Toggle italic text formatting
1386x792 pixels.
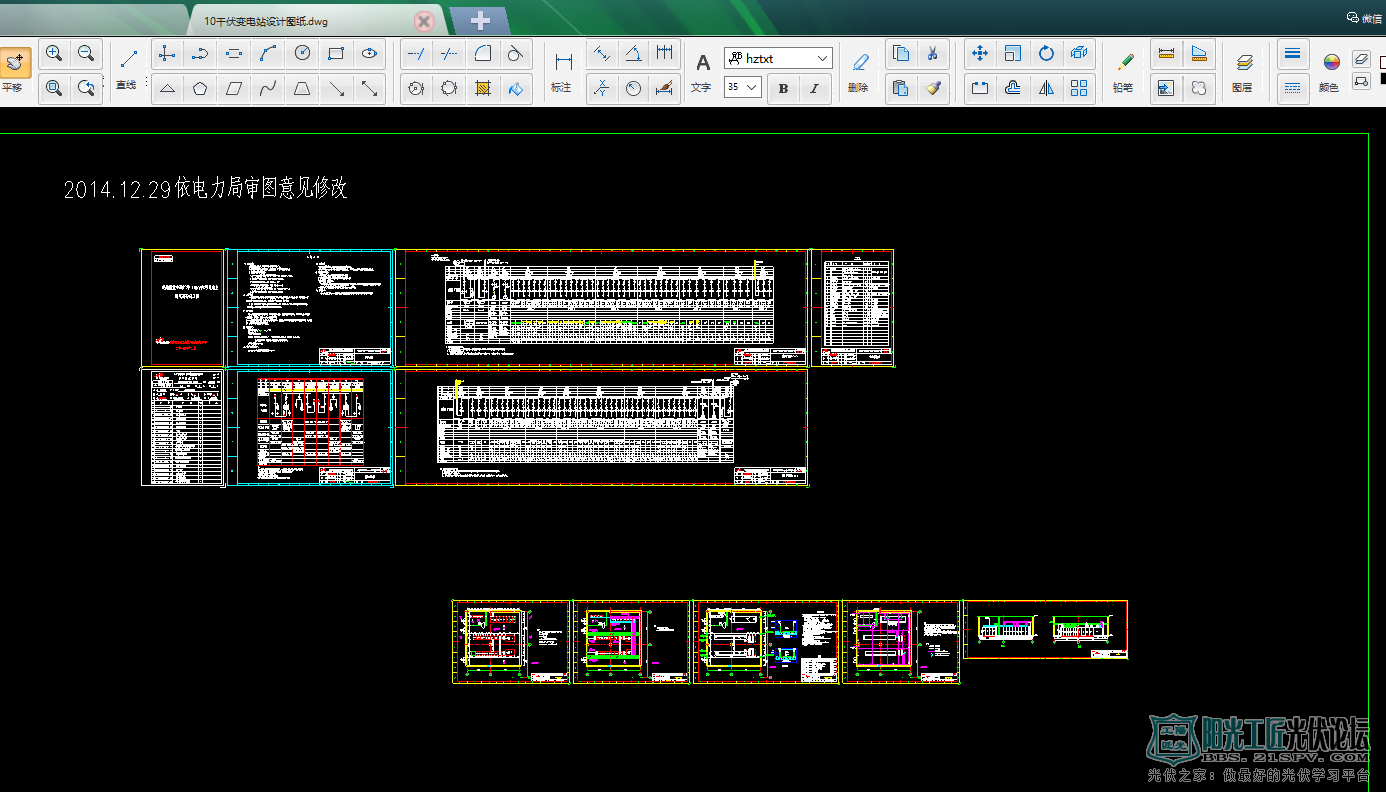click(814, 88)
